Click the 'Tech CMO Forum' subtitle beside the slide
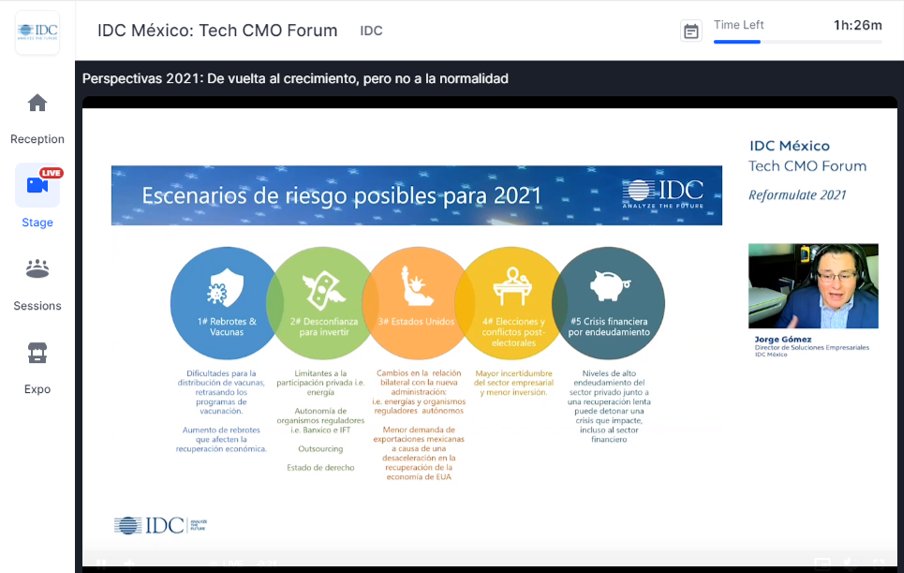 click(807, 166)
